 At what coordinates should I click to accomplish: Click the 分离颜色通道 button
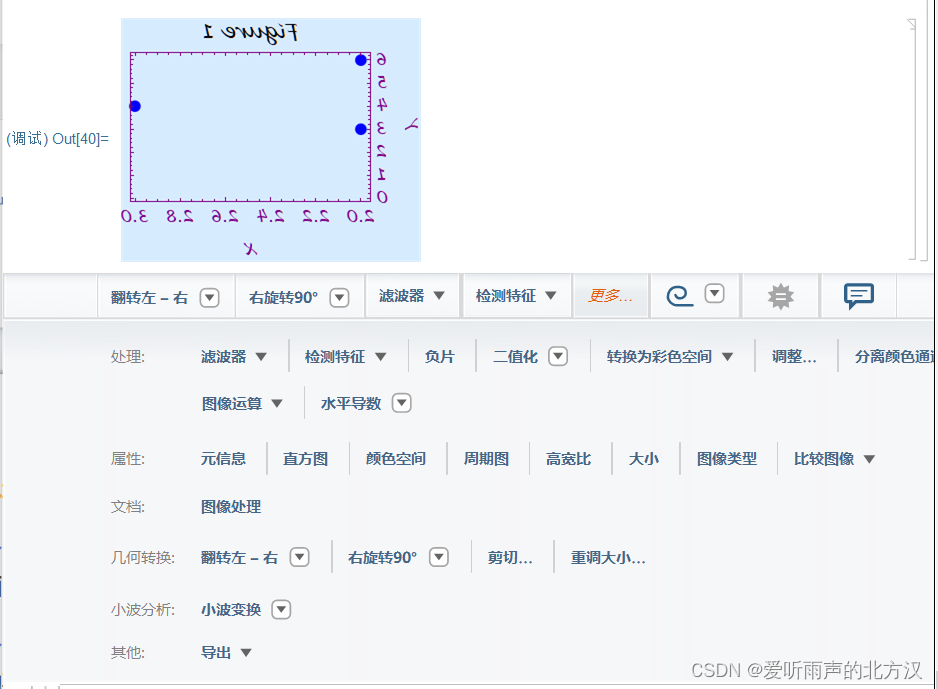(x=894, y=356)
